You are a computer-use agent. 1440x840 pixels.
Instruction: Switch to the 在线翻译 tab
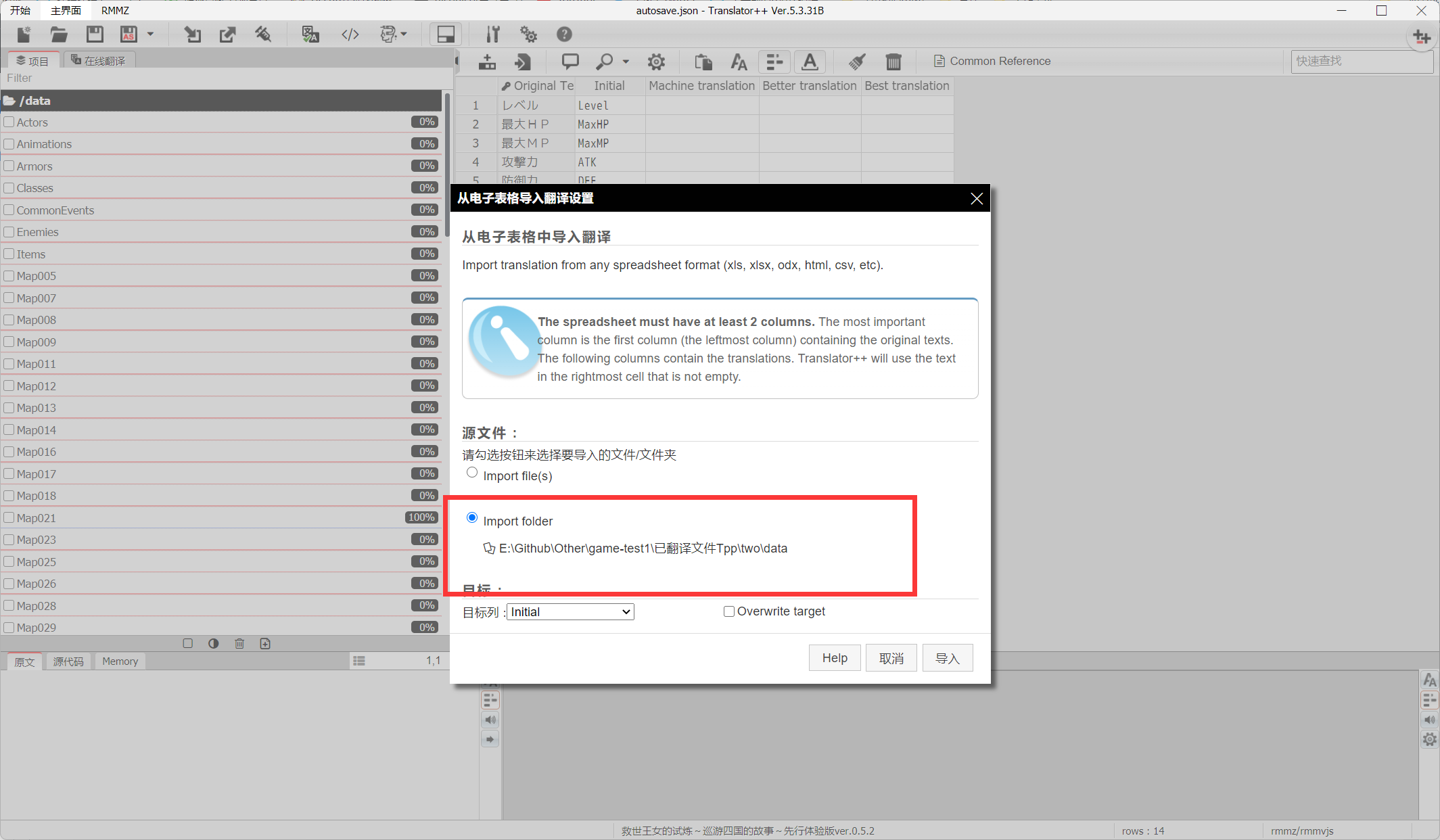[x=99, y=61]
